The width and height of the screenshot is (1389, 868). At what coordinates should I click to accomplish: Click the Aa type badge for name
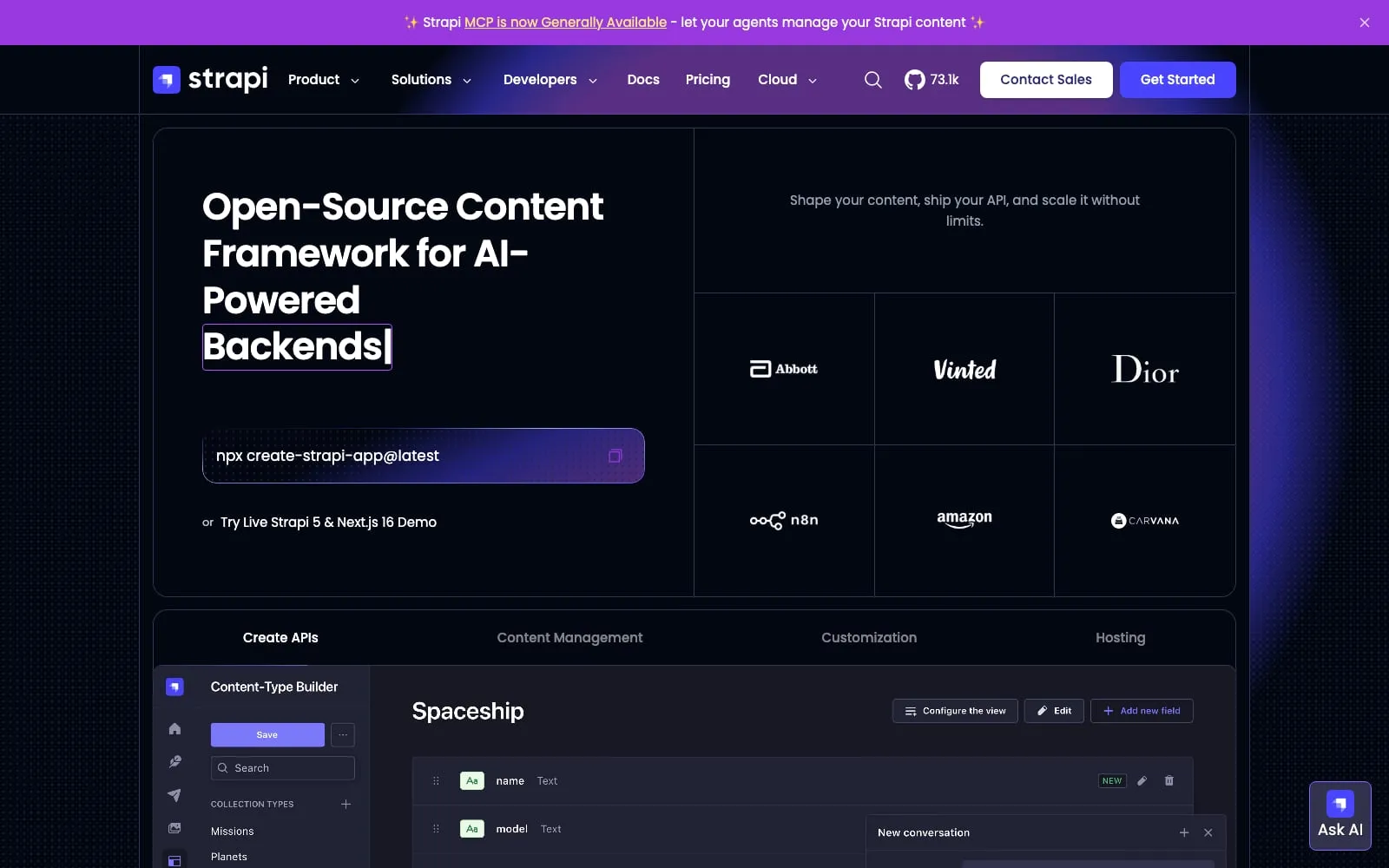(x=471, y=780)
